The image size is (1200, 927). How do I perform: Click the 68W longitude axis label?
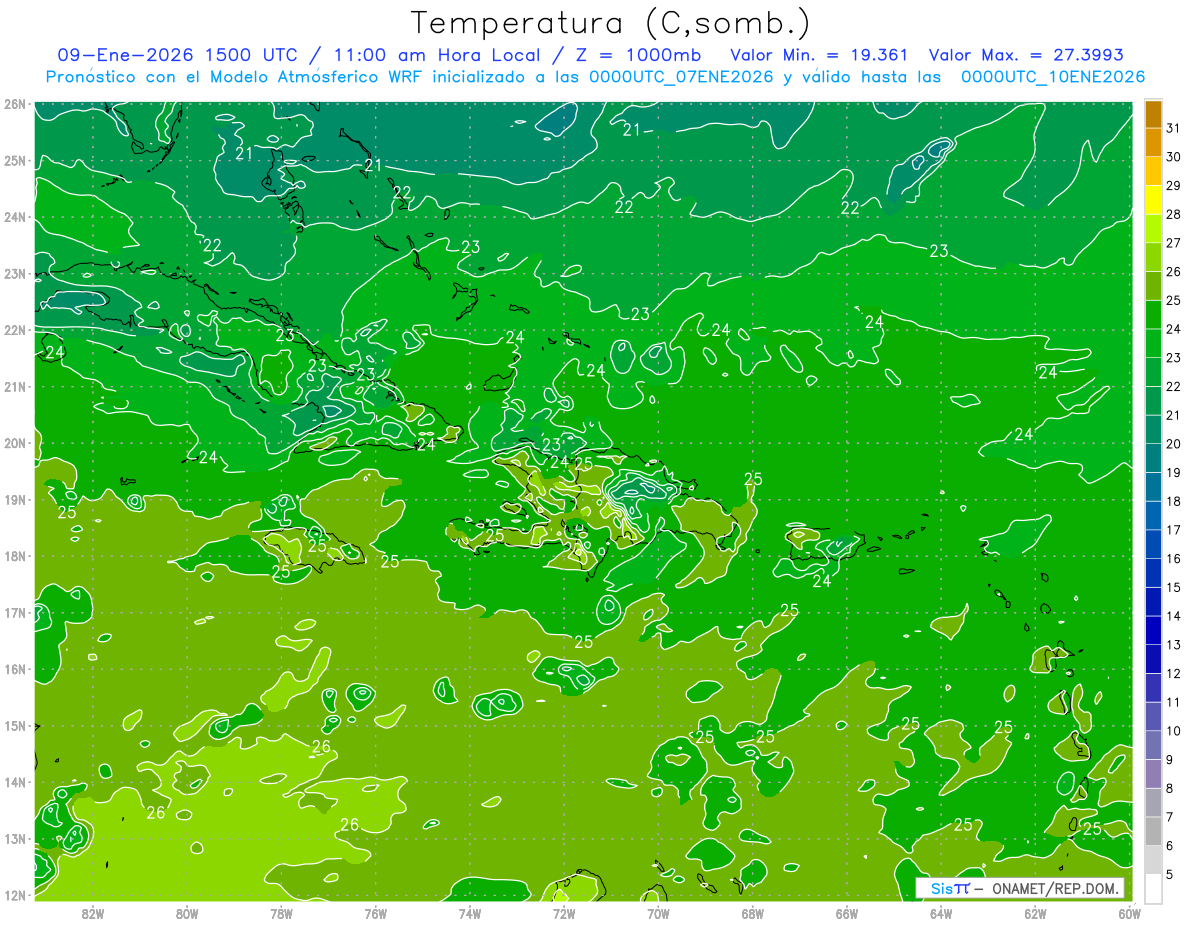[752, 912]
